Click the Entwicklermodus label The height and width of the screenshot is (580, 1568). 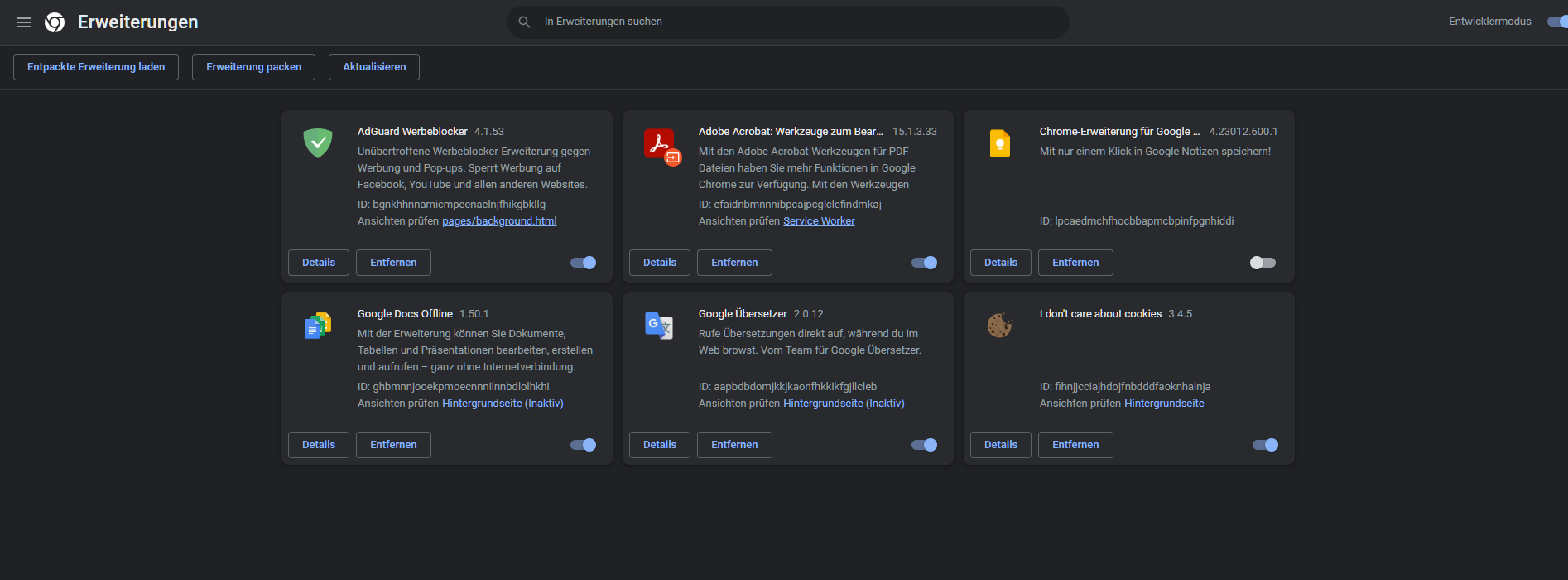click(1490, 22)
